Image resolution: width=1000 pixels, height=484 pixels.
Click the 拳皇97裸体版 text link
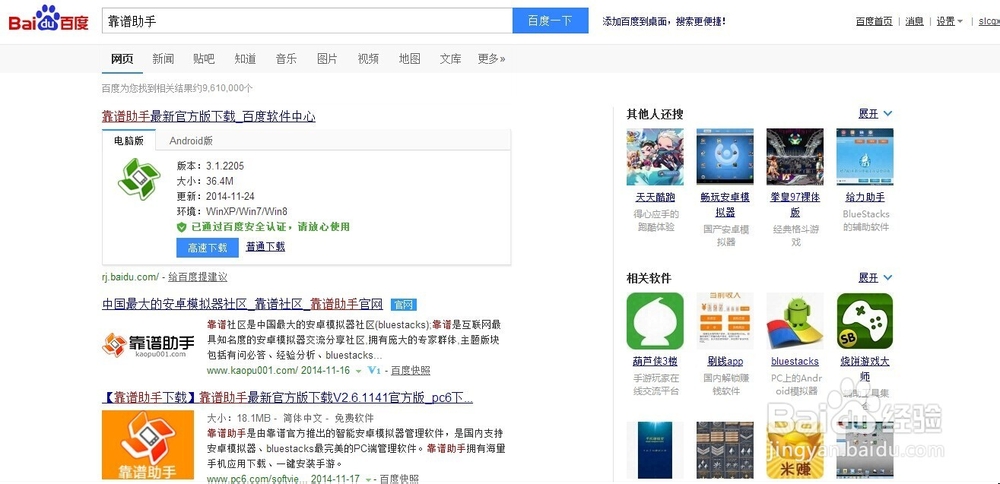pyautogui.click(x=795, y=205)
